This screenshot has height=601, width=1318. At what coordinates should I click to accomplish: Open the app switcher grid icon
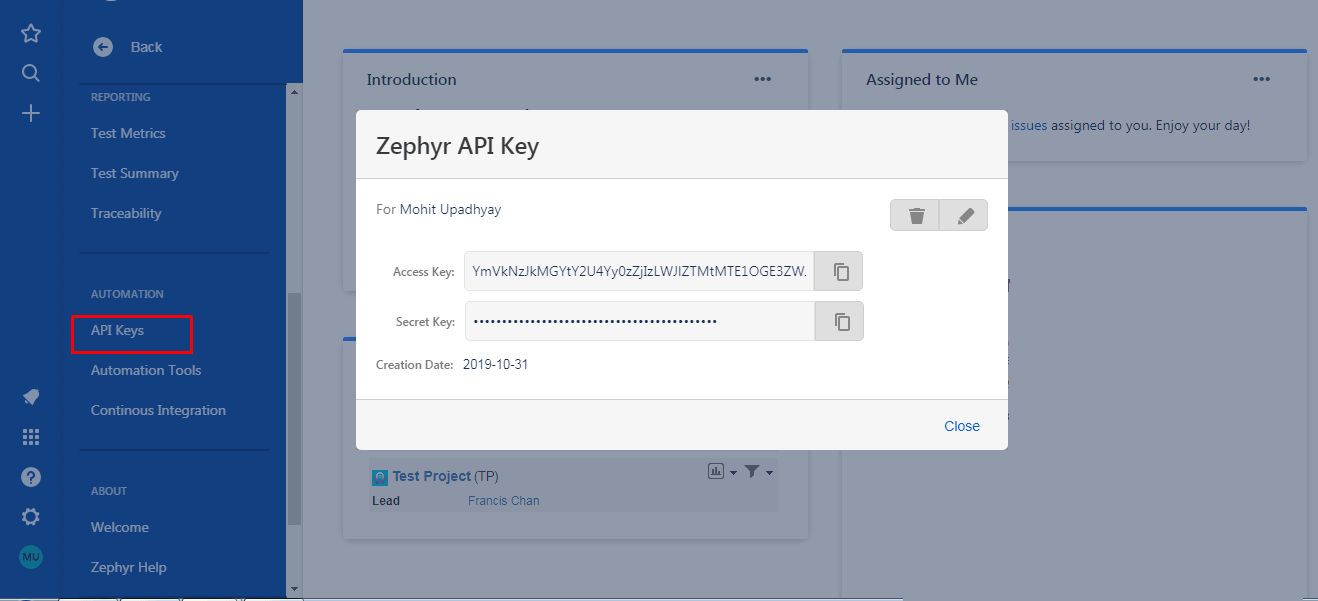(30, 437)
